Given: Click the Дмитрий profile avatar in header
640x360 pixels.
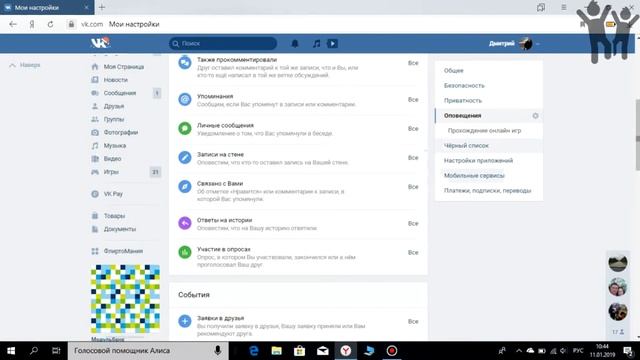Looking at the screenshot, I should [526, 43].
